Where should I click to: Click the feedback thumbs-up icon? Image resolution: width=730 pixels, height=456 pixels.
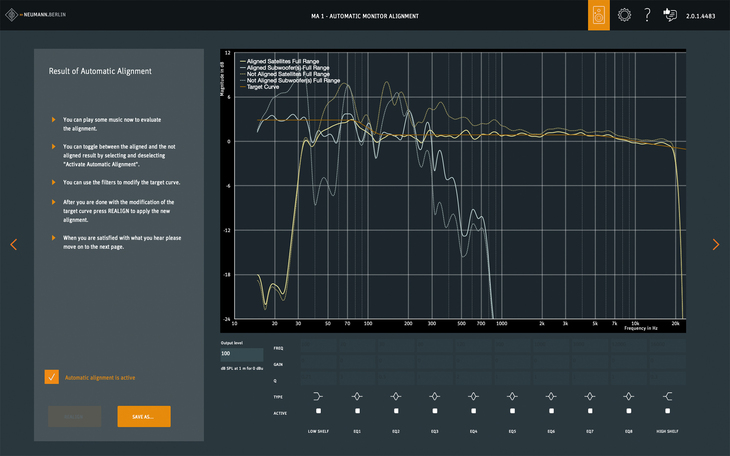670,15
